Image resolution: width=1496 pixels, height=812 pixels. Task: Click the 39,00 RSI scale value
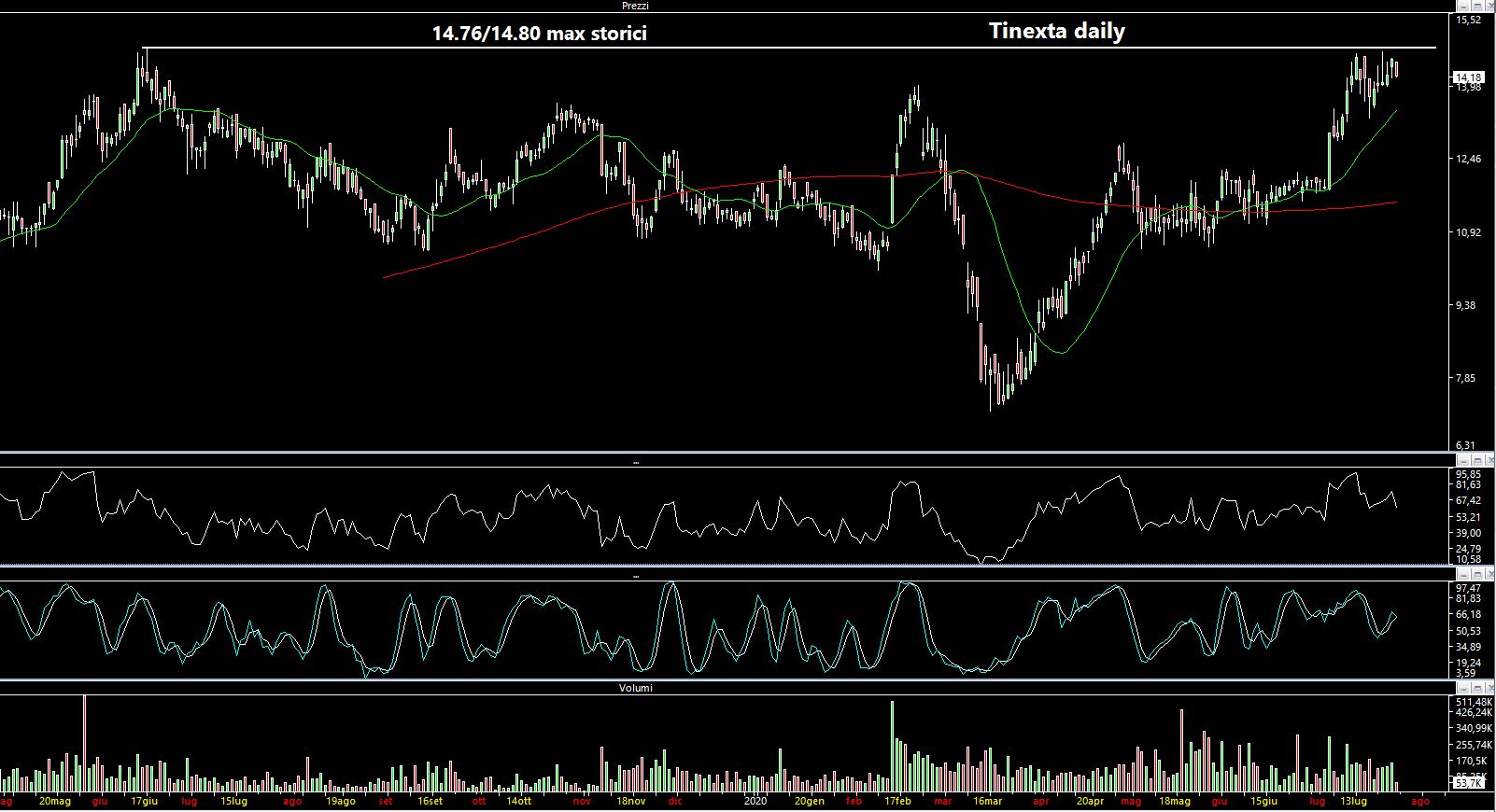coord(1469,533)
